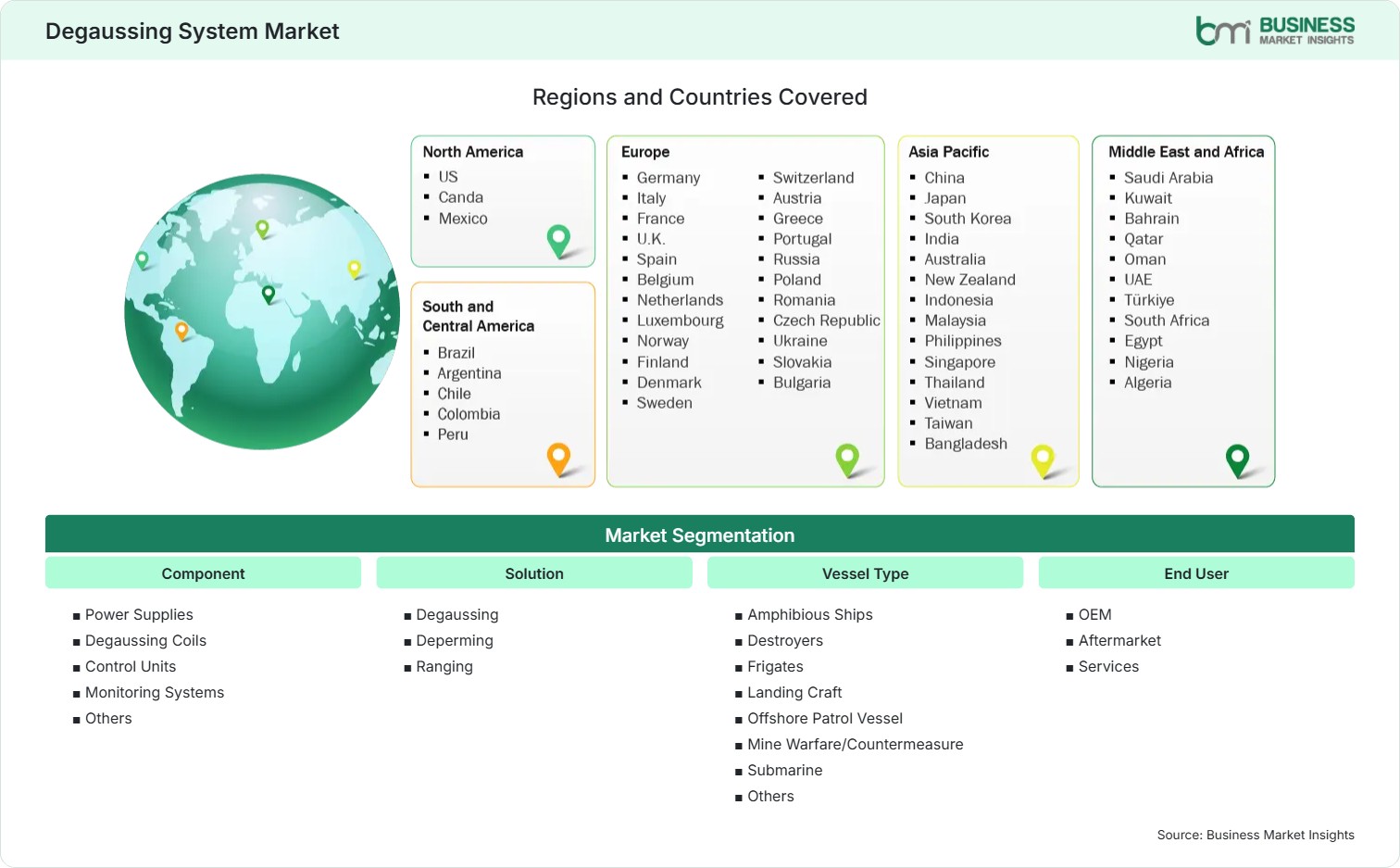This screenshot has height=868, width=1400.
Task: Click 'OEM' under End User
Action: pos(1094,614)
